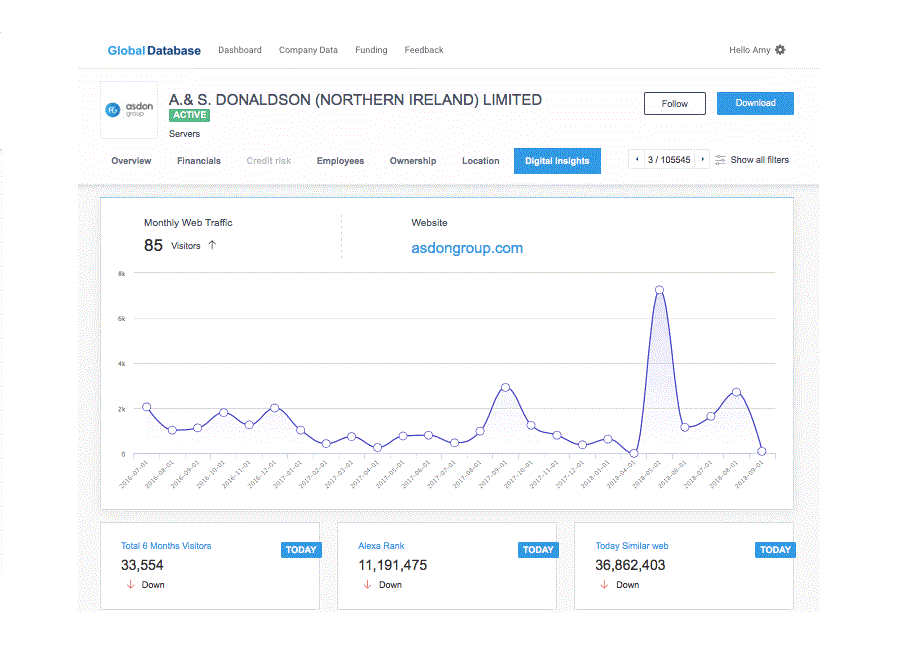Click the 3 / 105545 record counter
The width and height of the screenshot is (897, 658).
669,160
